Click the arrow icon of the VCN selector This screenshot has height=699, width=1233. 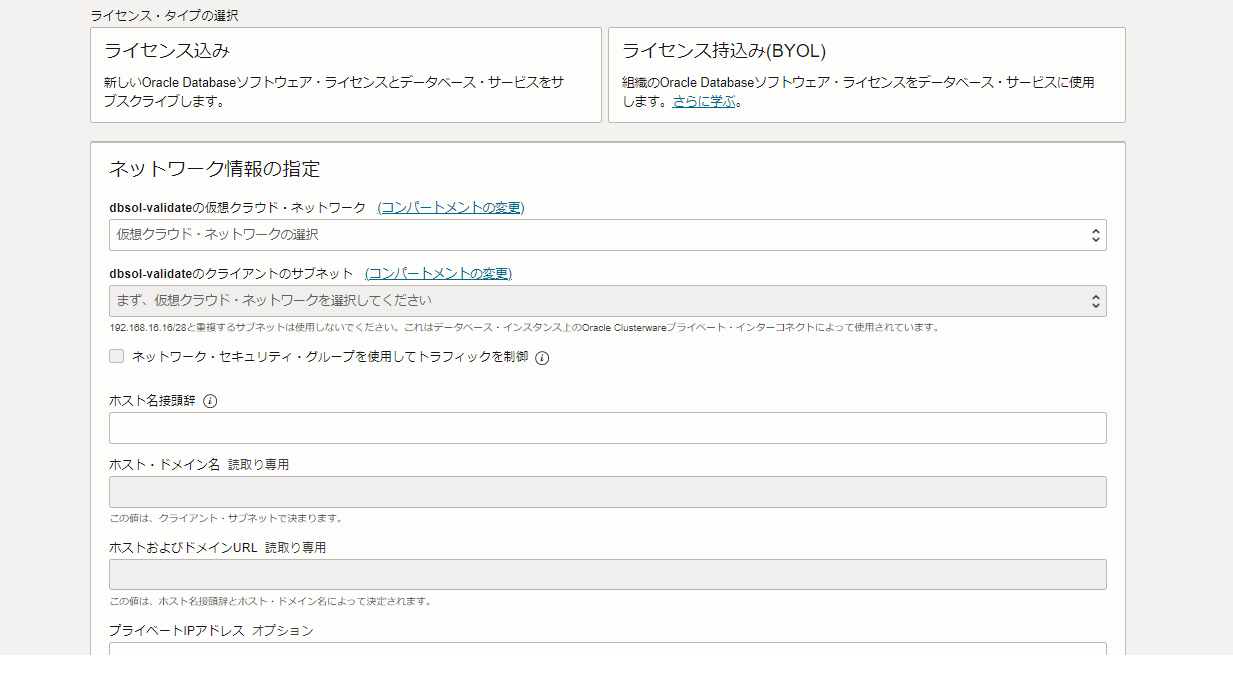(1095, 235)
